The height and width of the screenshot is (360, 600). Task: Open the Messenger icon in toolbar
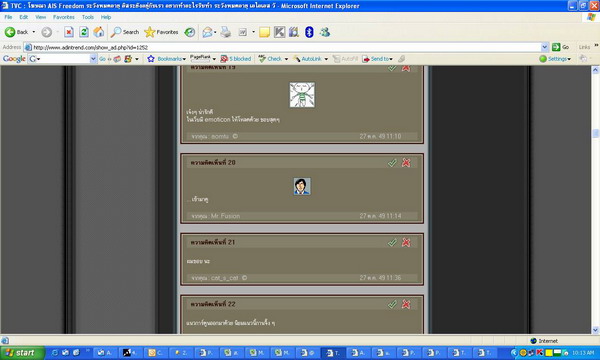[x=325, y=32]
